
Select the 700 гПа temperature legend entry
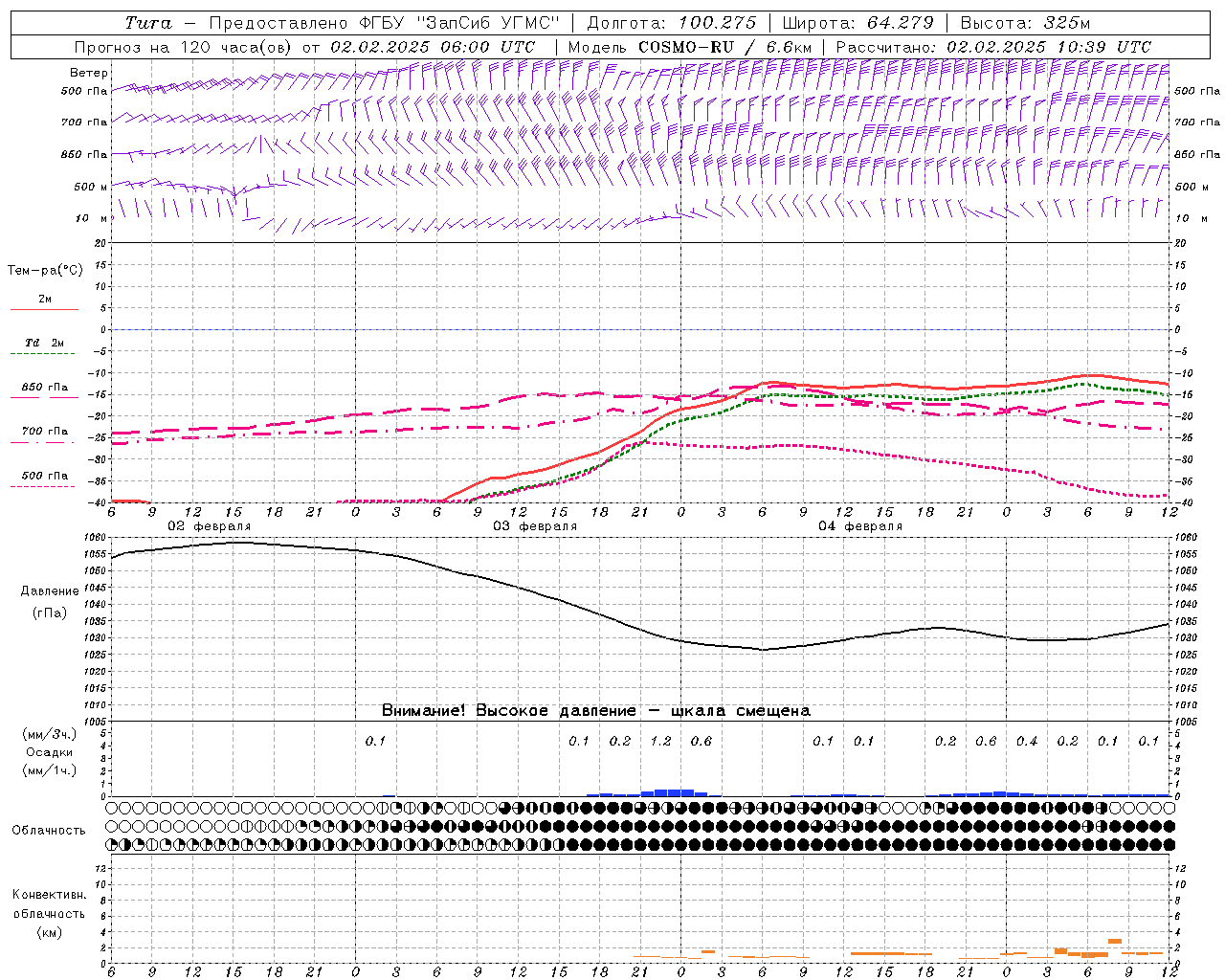(44, 432)
